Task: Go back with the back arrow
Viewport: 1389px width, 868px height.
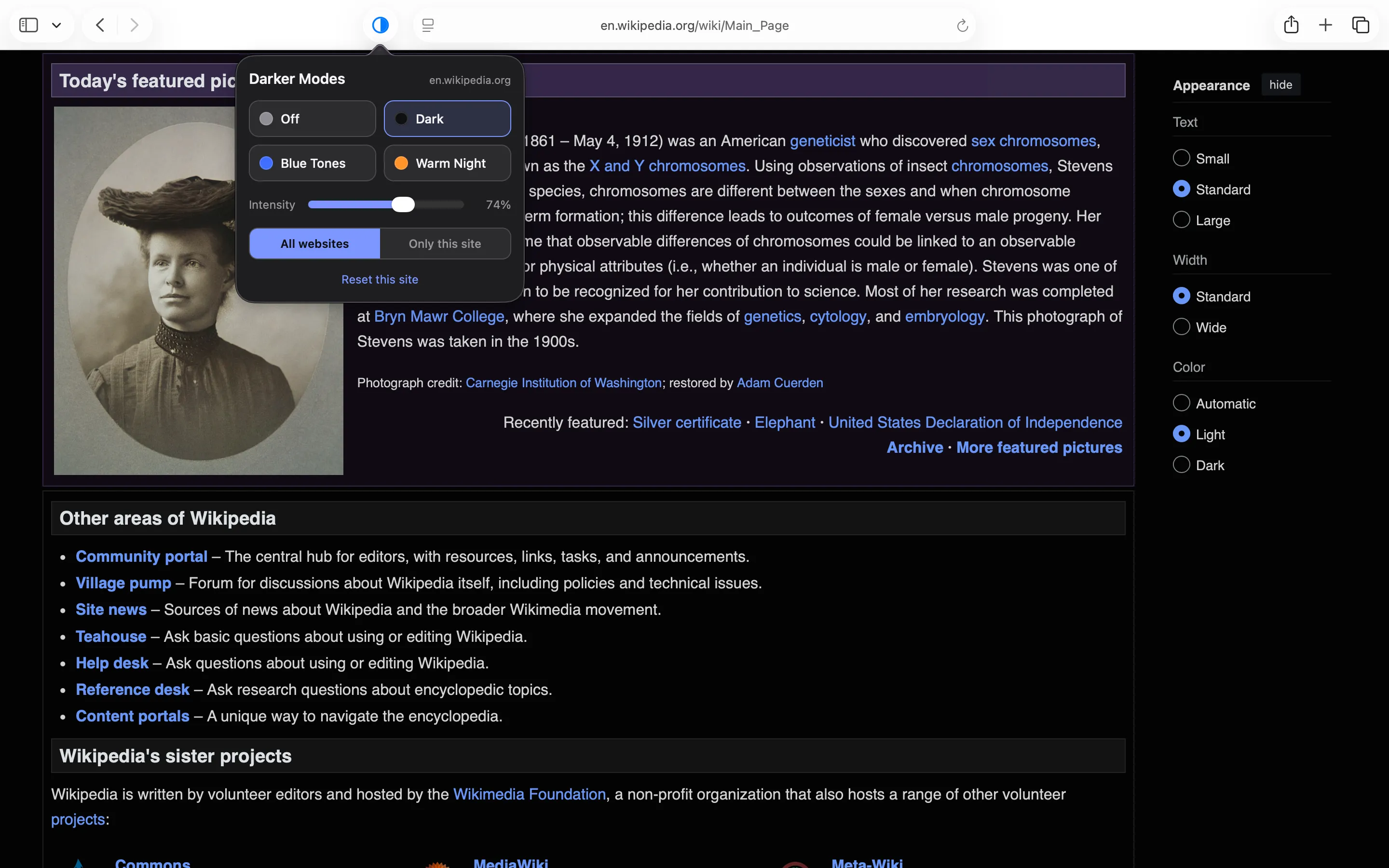Action: tap(100, 25)
